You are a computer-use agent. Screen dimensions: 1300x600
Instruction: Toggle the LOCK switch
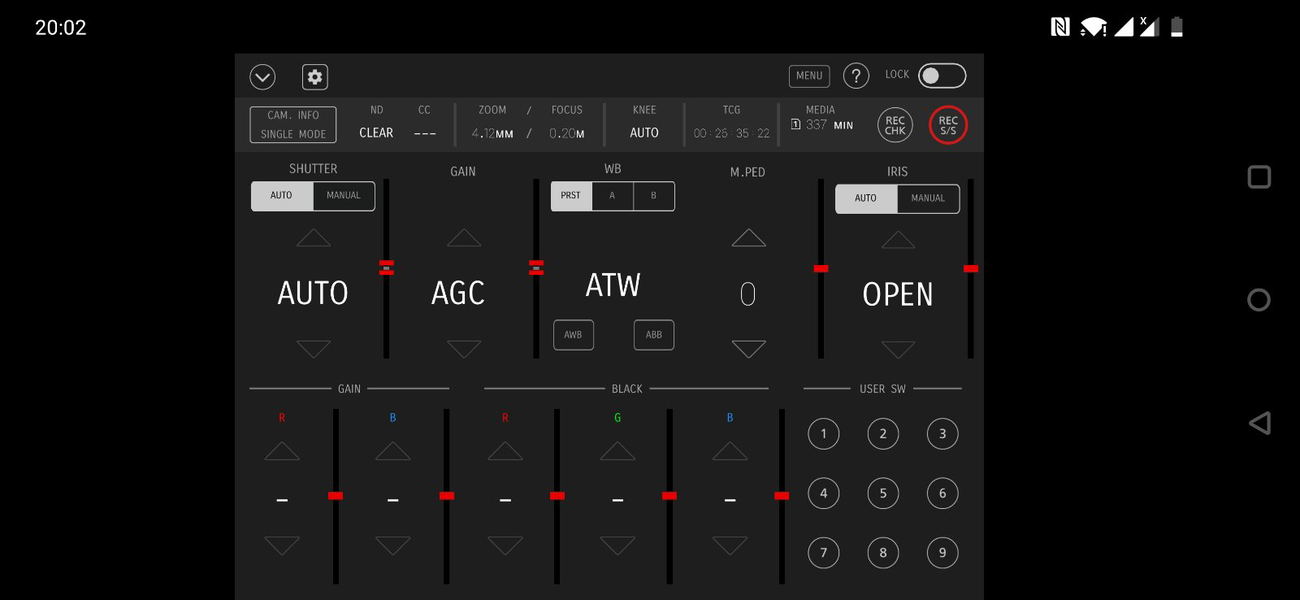(942, 76)
